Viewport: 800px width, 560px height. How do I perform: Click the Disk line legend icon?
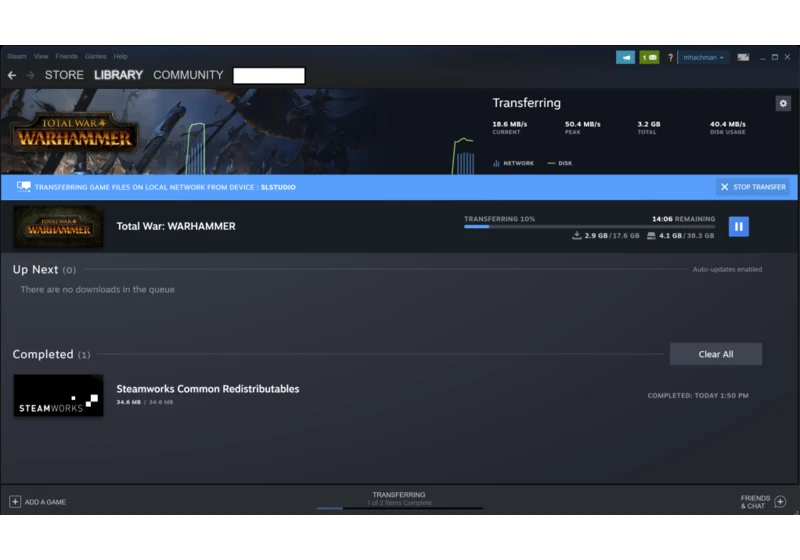[551, 163]
